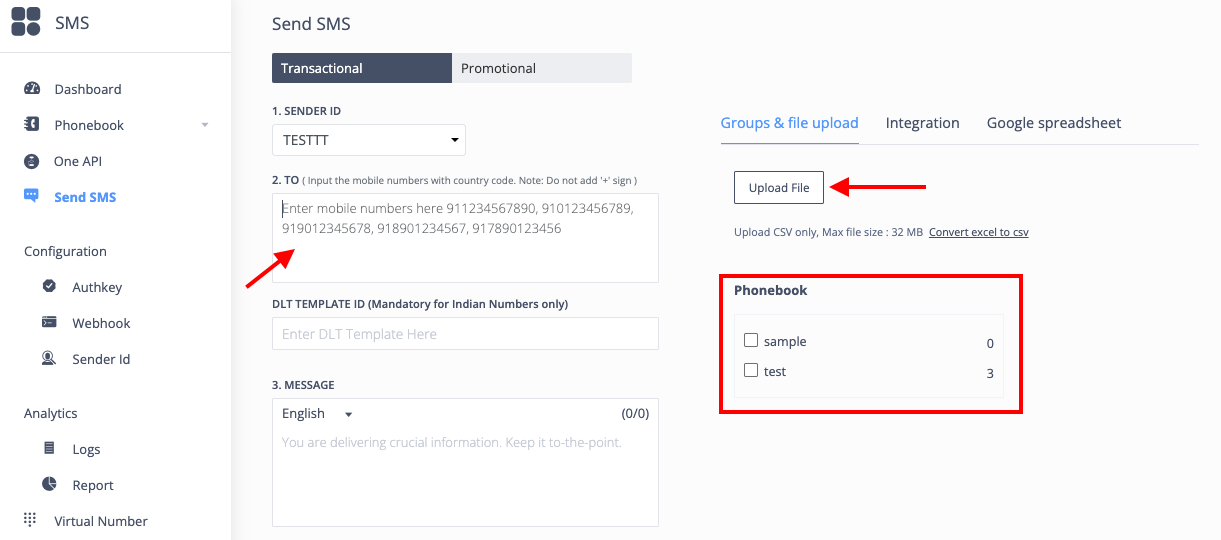Click the Upload File button
1221x540 pixels.
[779, 188]
